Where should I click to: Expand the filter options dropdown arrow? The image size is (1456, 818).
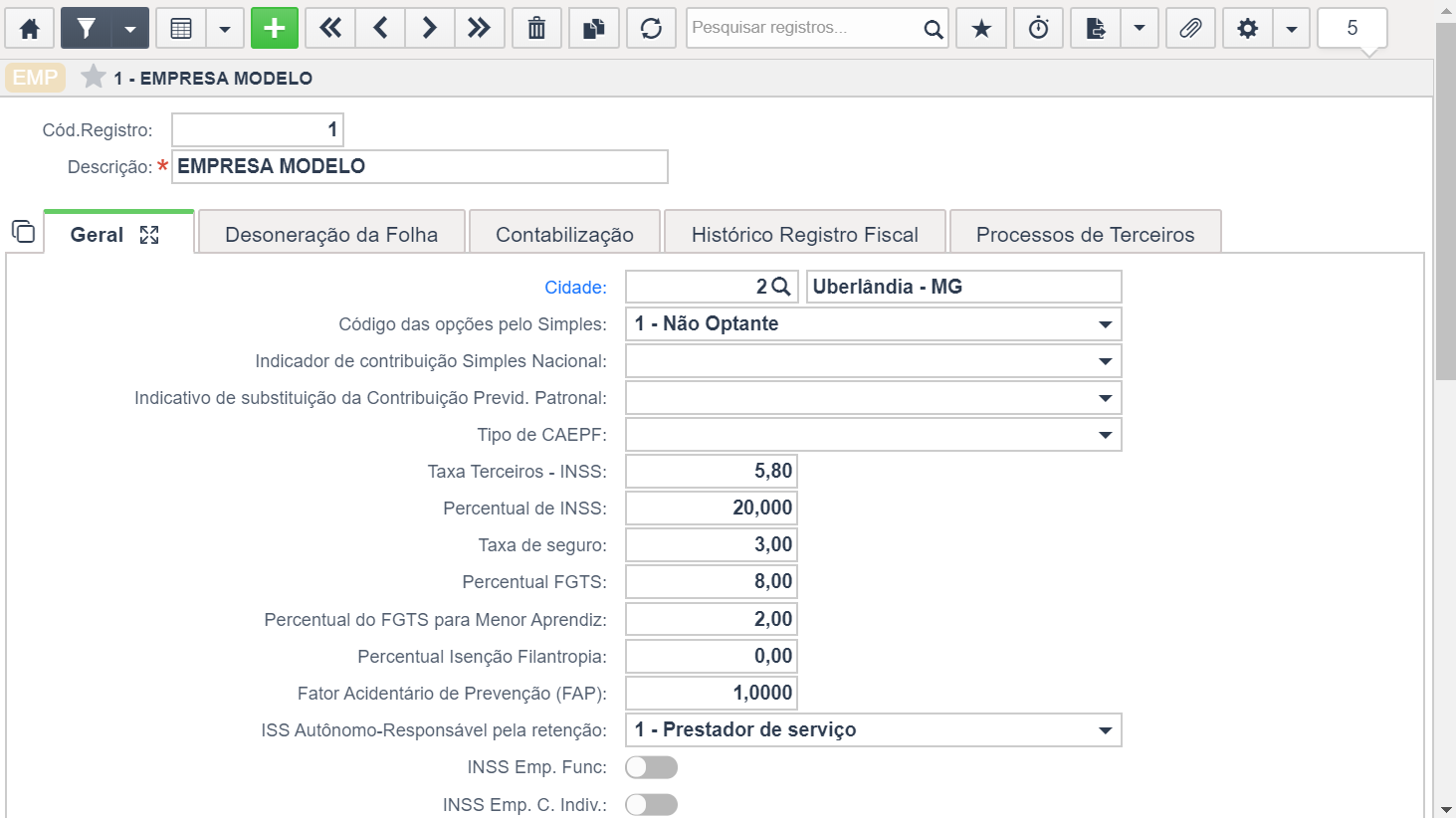[x=130, y=29]
